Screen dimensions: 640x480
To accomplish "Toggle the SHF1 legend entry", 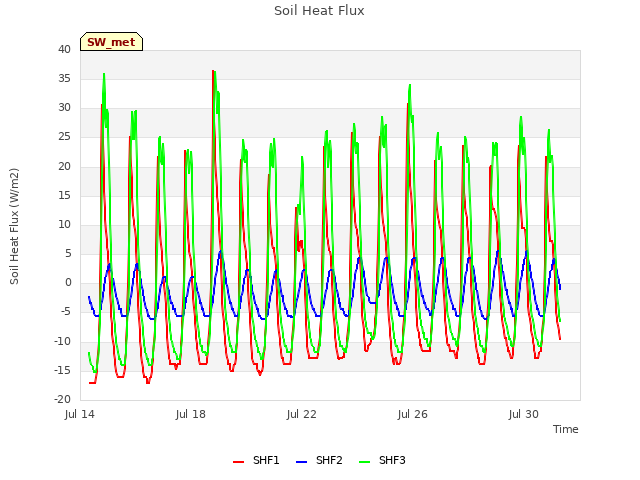I will [x=256, y=460].
